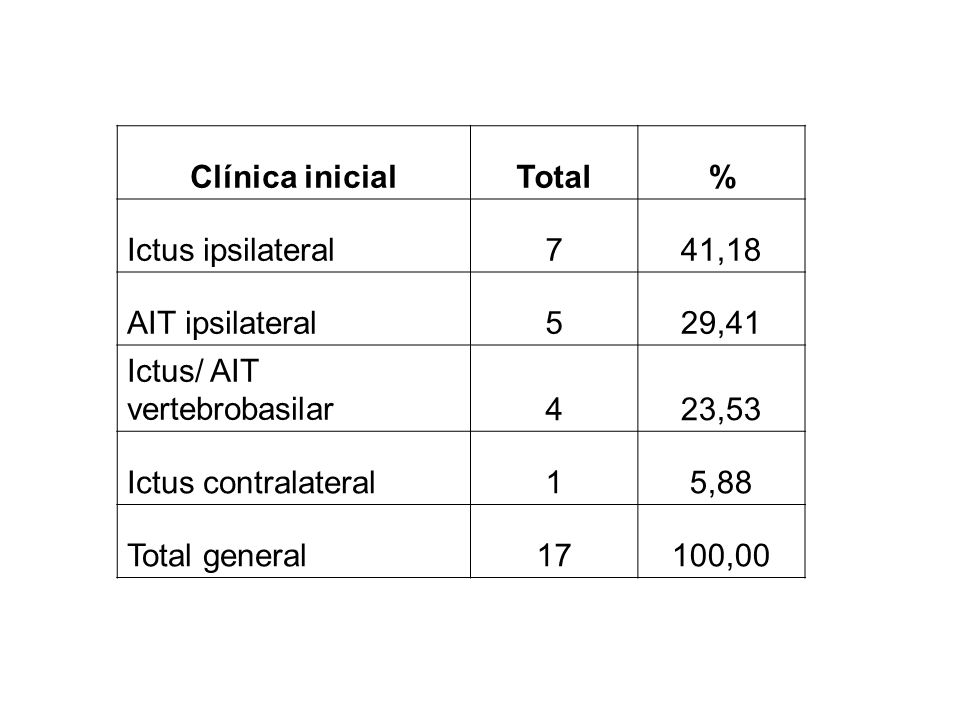The height and width of the screenshot is (720, 960).
Task: Select the percentage 41,18
Action: coord(721,250)
